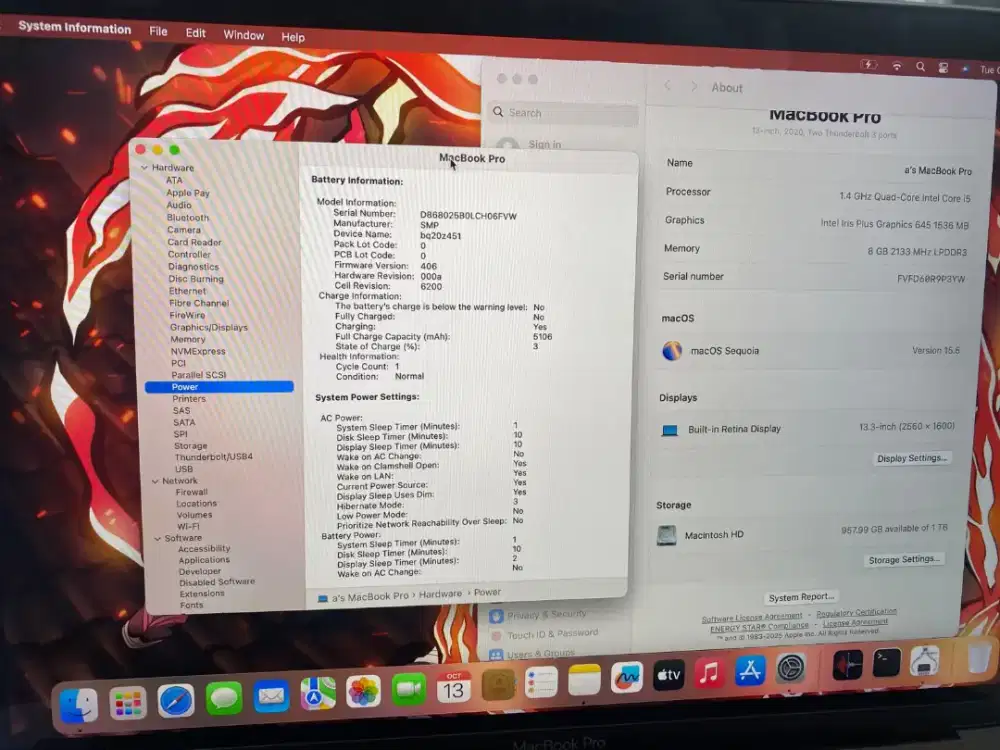The height and width of the screenshot is (750, 1000).
Task: Click System Report button
Action: pos(801,597)
